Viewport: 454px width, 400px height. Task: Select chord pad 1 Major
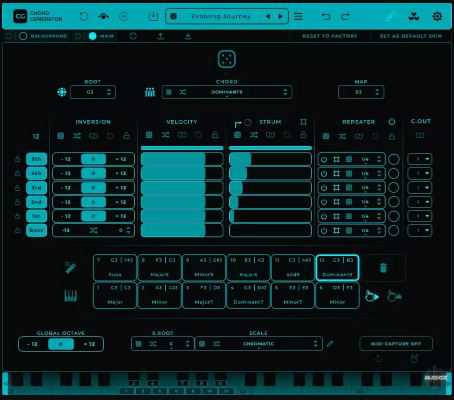coord(115,295)
